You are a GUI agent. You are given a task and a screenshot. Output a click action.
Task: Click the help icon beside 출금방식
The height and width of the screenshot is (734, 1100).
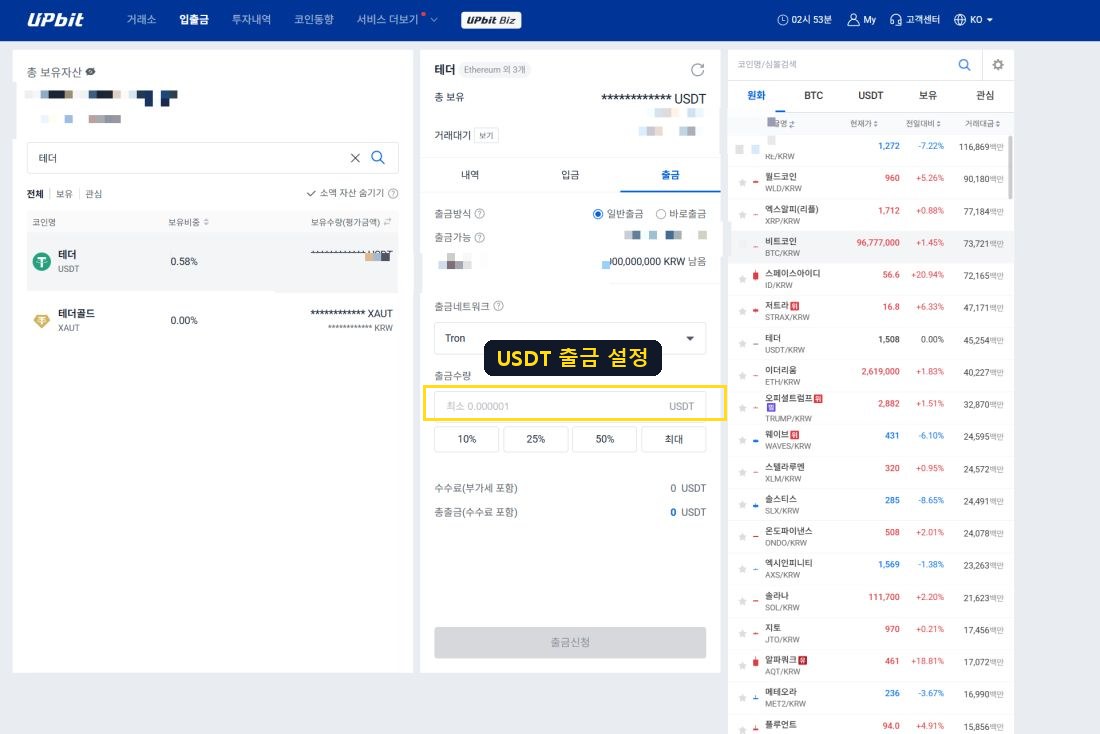point(479,213)
